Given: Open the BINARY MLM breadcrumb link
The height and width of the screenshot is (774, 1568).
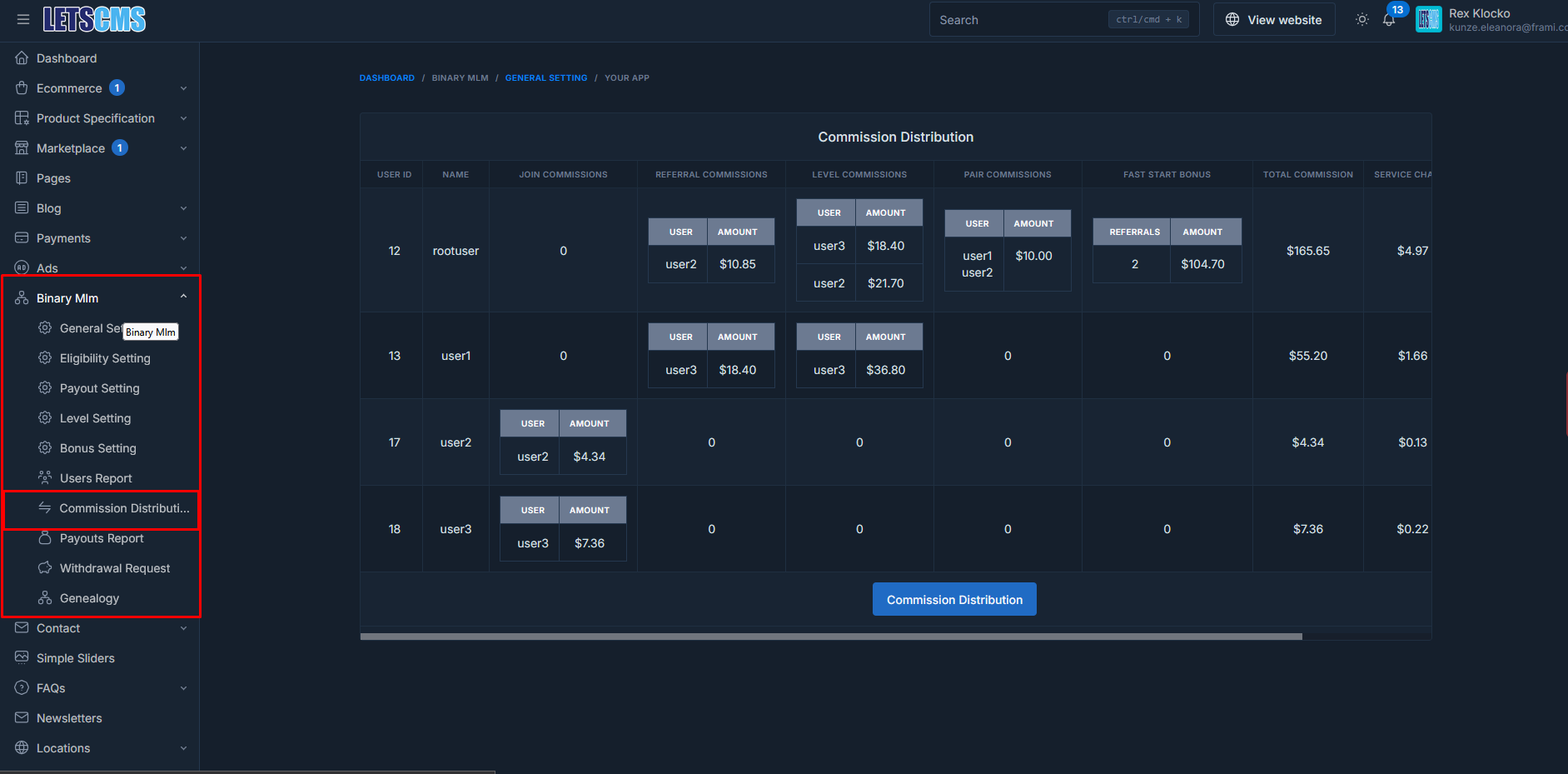Looking at the screenshot, I should point(460,77).
